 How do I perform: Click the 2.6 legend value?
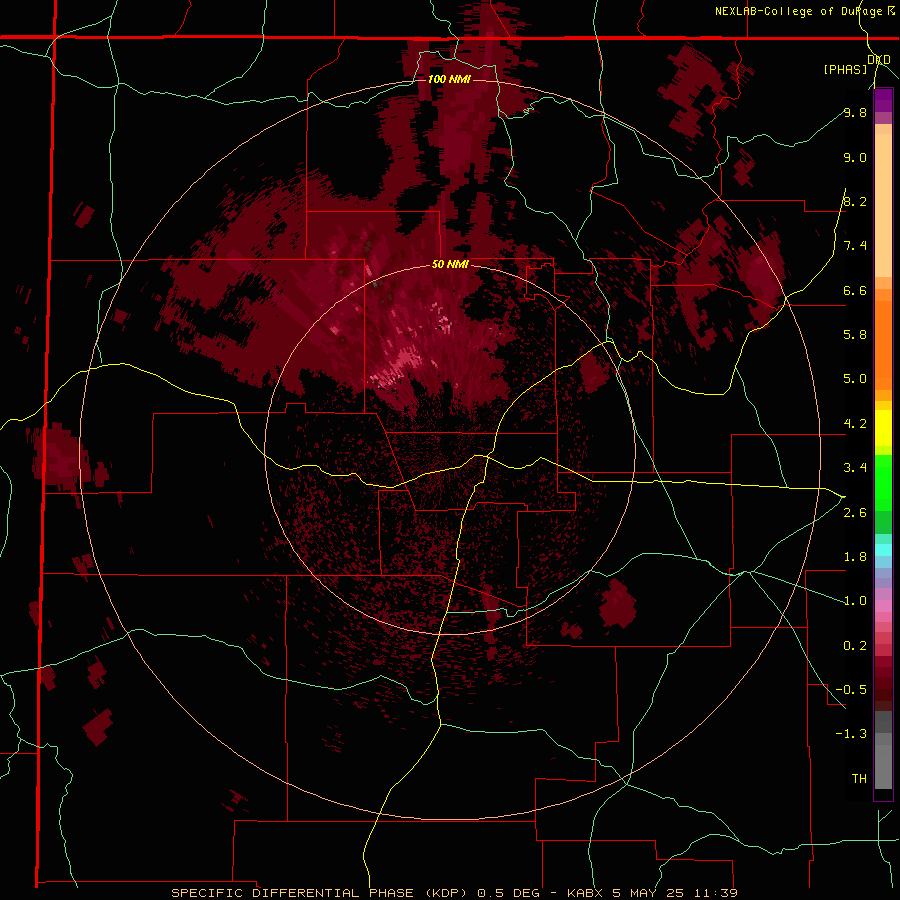pos(855,513)
